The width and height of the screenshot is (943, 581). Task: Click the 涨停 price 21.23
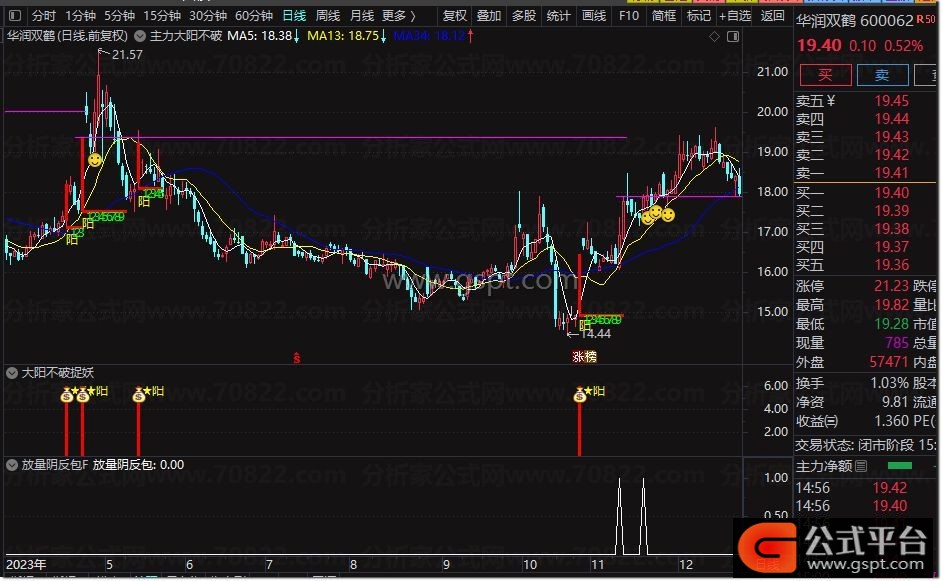(891, 286)
